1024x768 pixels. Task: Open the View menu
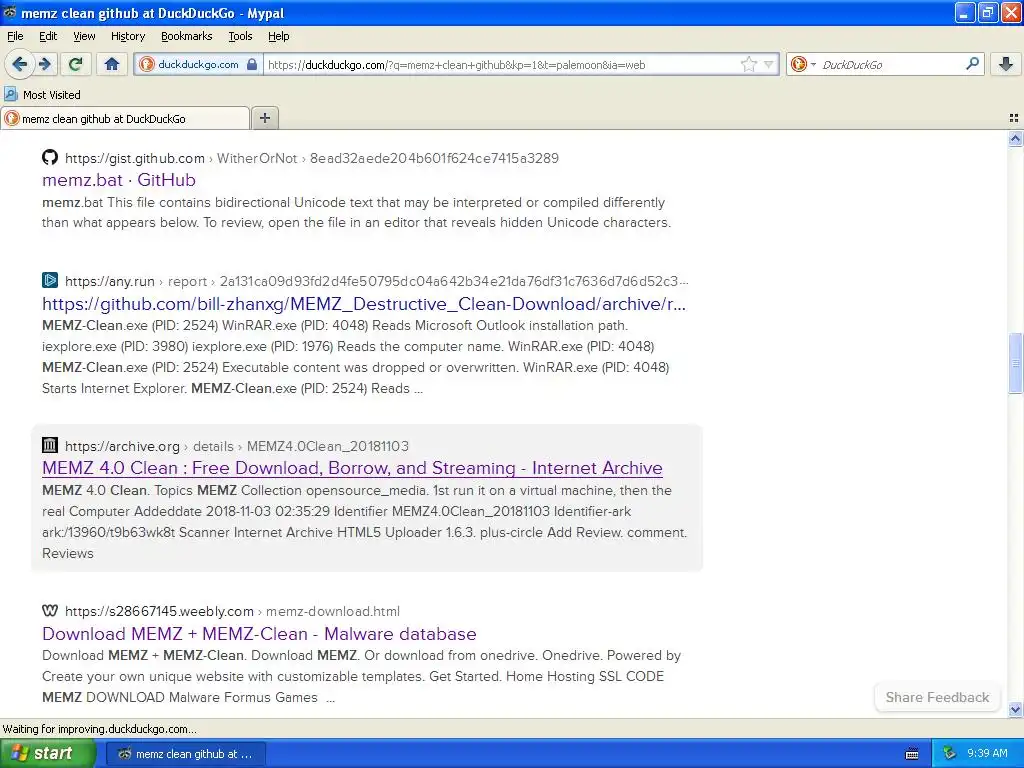pyautogui.click(x=84, y=36)
